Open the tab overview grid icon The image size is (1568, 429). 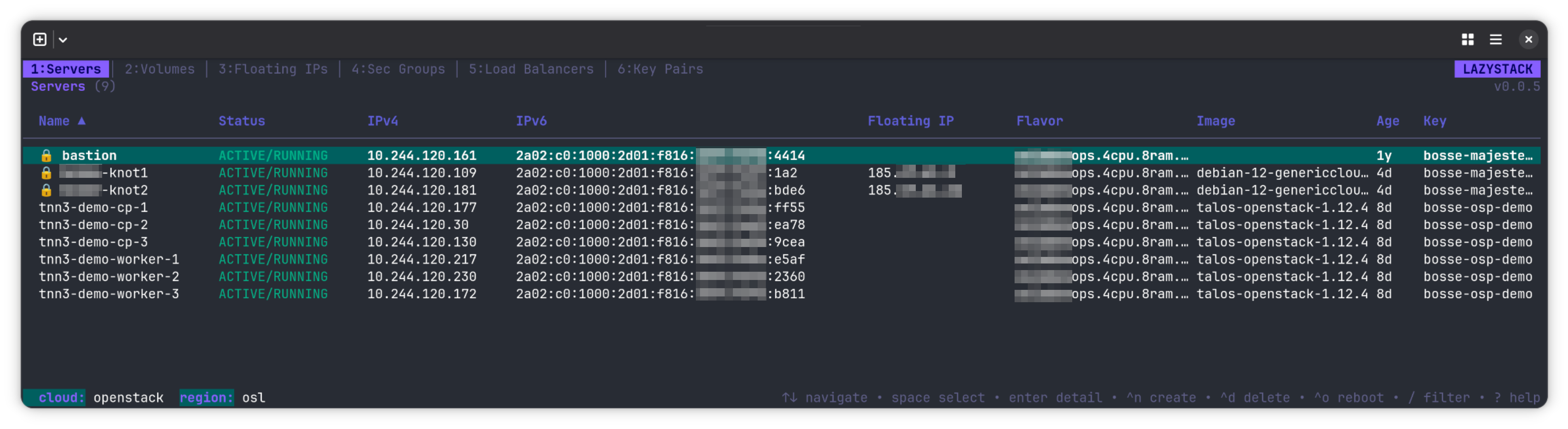point(1468,40)
